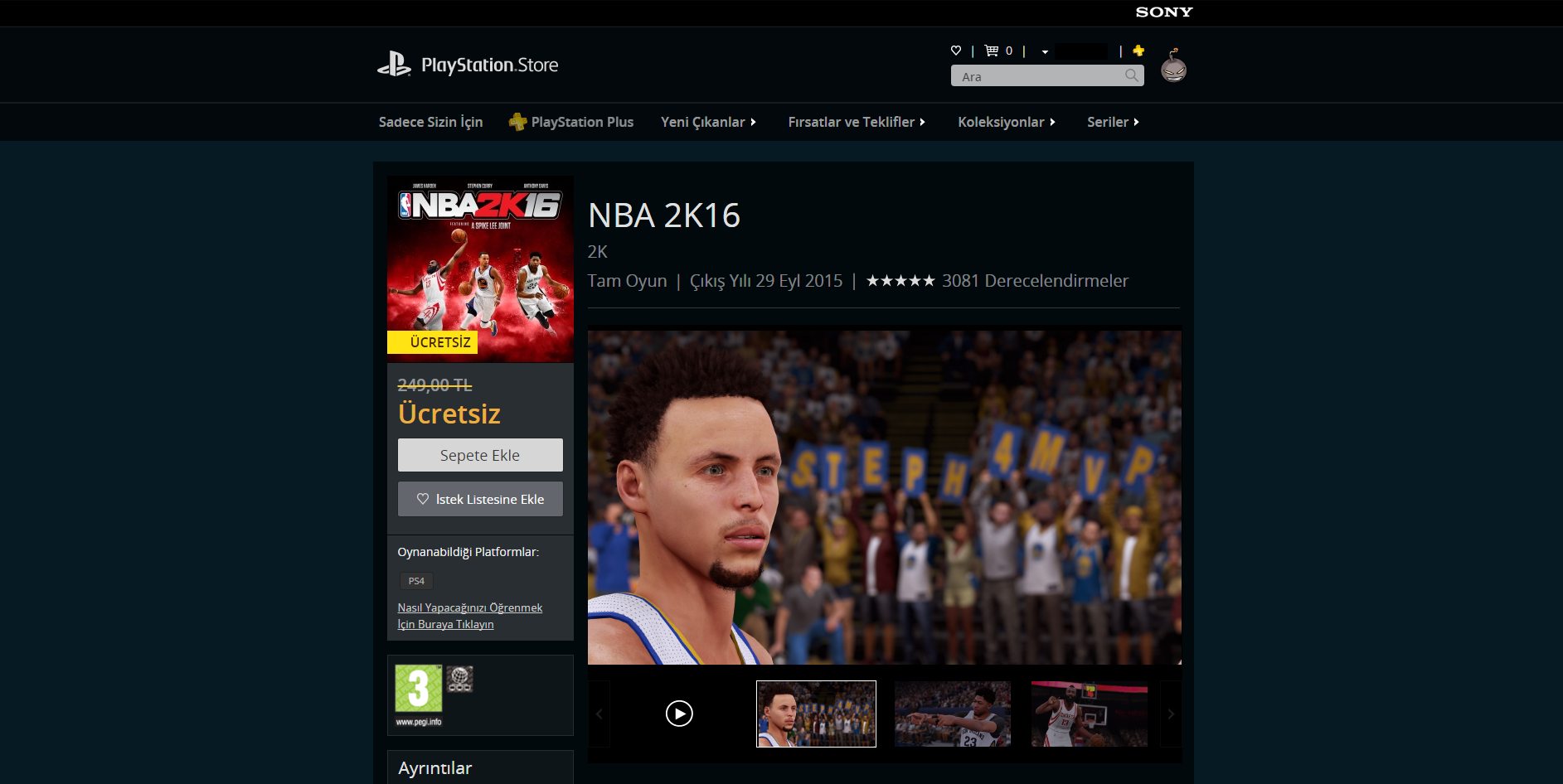
Task: Show next thumbnails with right arrow
Action: [1171, 714]
